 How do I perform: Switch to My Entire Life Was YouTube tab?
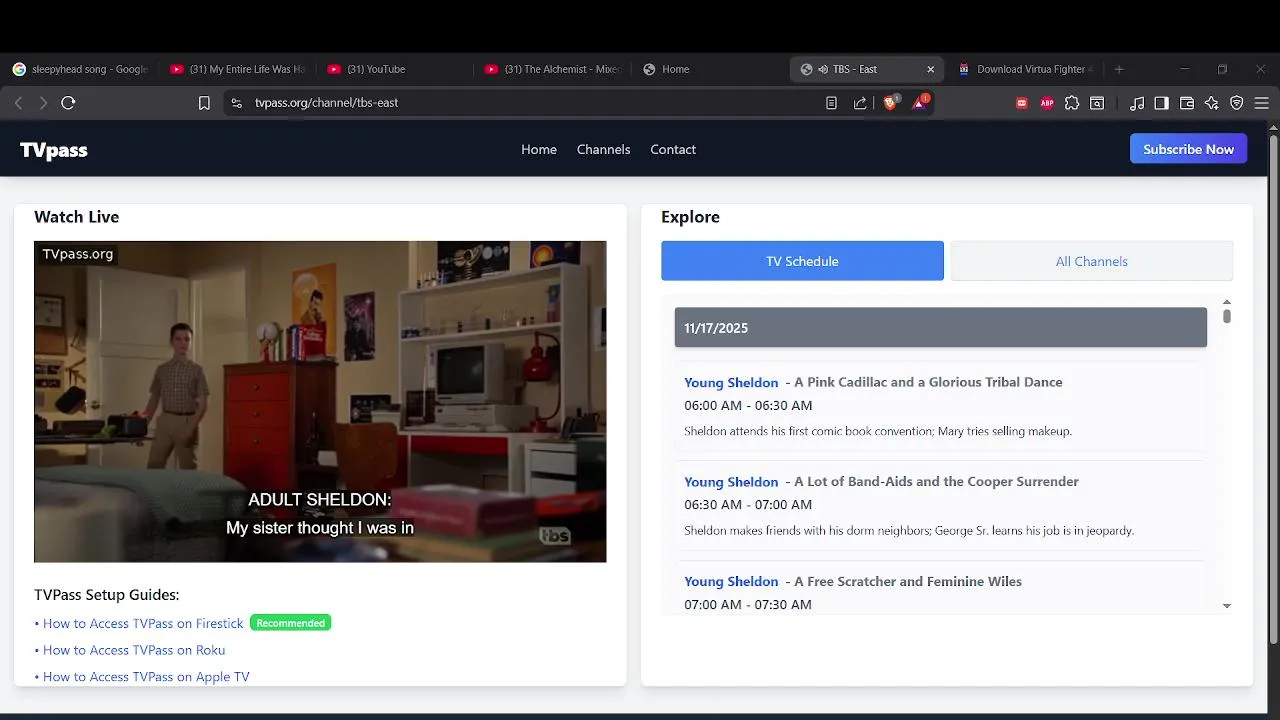[238, 69]
